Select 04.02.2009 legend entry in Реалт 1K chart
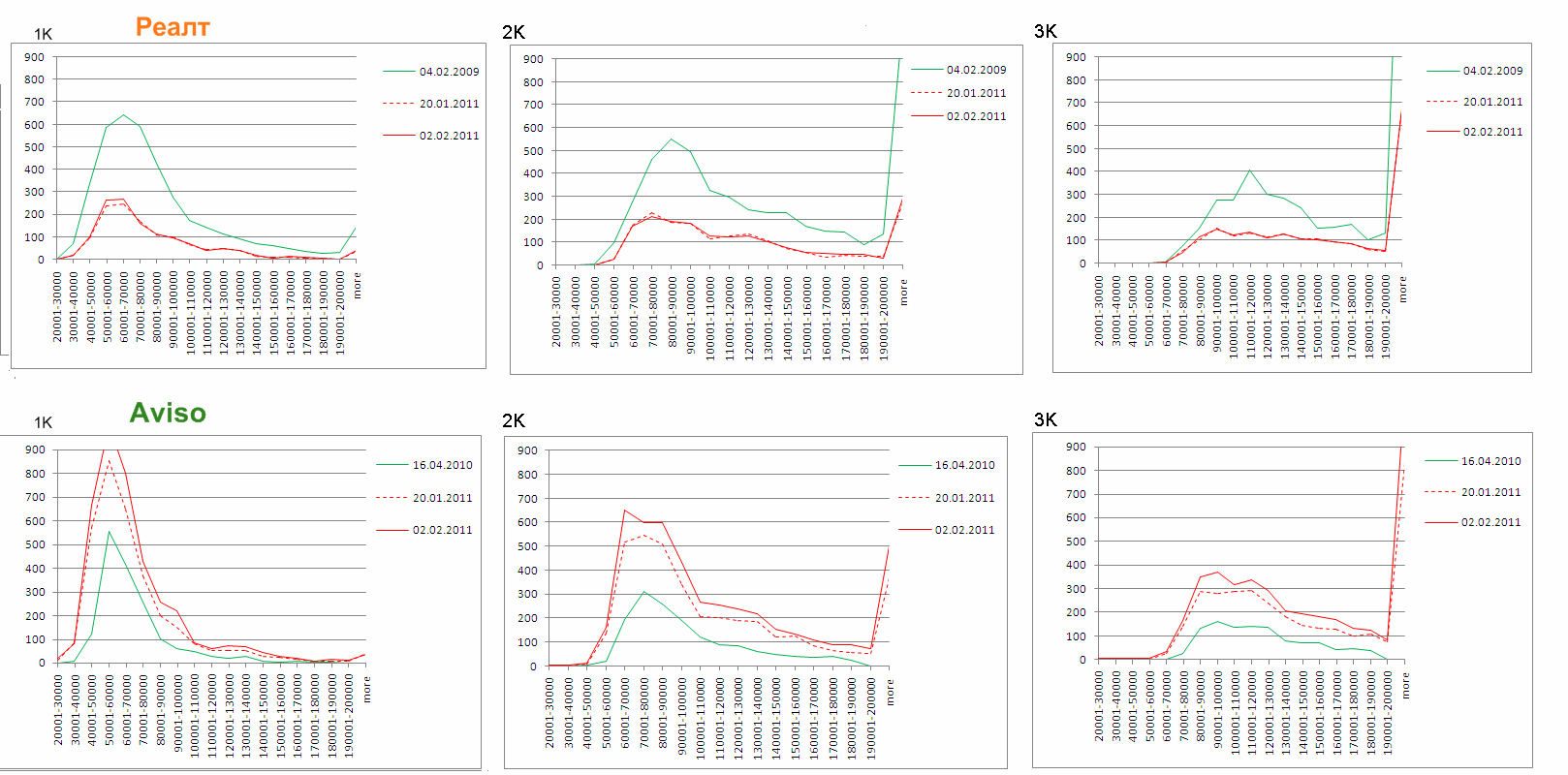The image size is (1568, 775). (449, 72)
